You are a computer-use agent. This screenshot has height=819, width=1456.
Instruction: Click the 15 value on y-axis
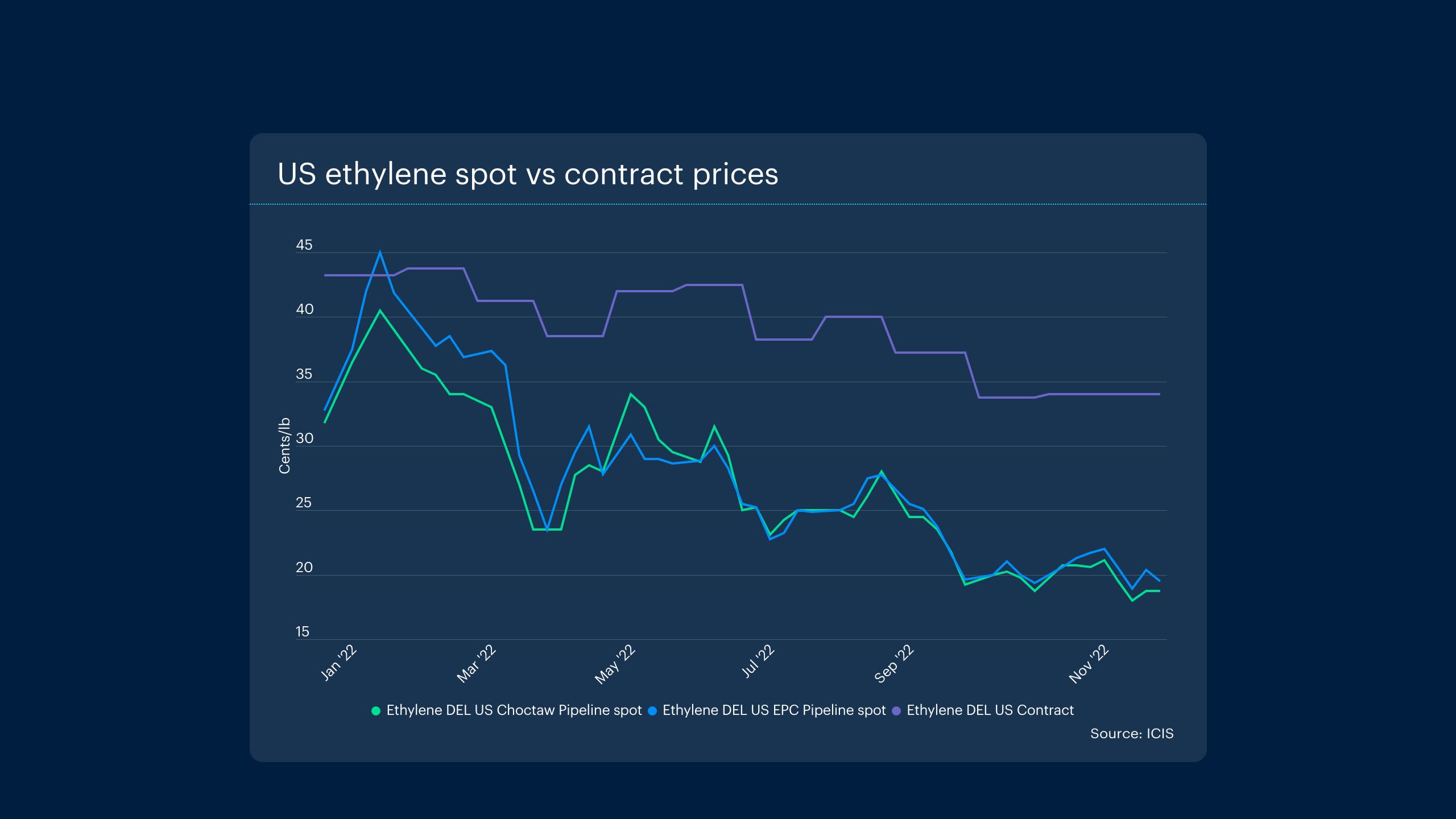pyautogui.click(x=302, y=632)
